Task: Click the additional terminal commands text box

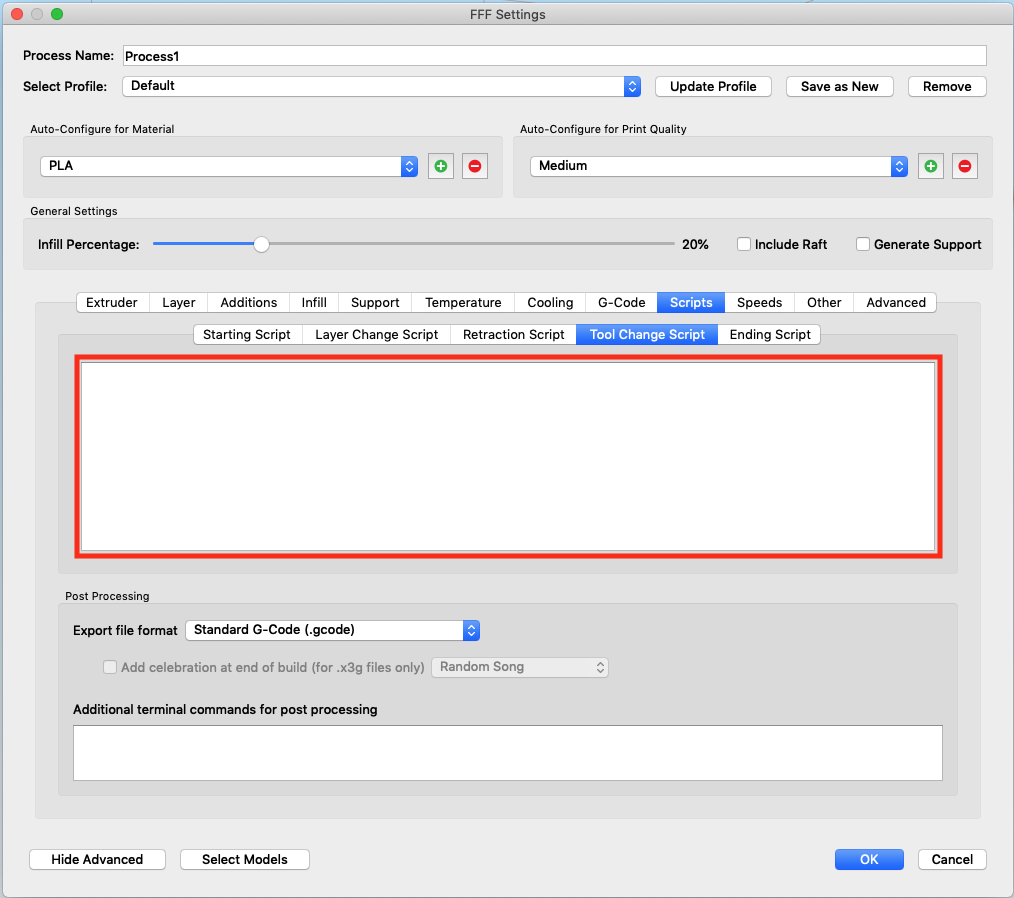Action: tap(508, 753)
